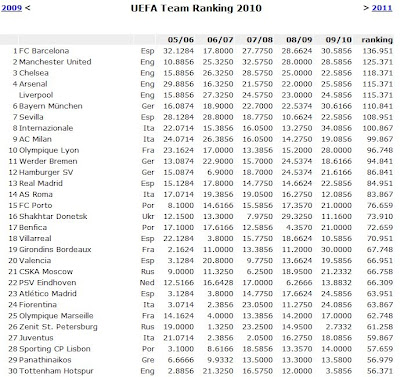Click the Zenit St. Petersburg entry
Image resolution: width=400 pixels, height=377 pixels.
tap(58, 327)
